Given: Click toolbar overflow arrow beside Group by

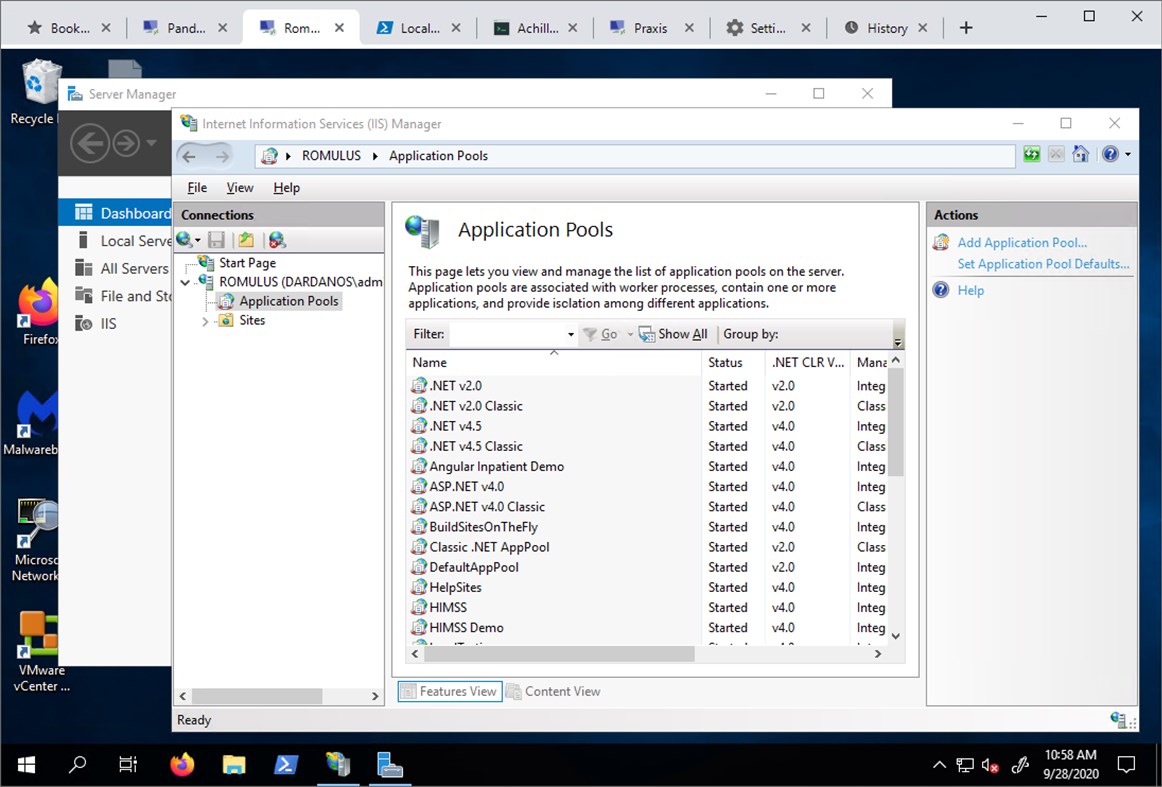Looking at the screenshot, I should tap(898, 342).
